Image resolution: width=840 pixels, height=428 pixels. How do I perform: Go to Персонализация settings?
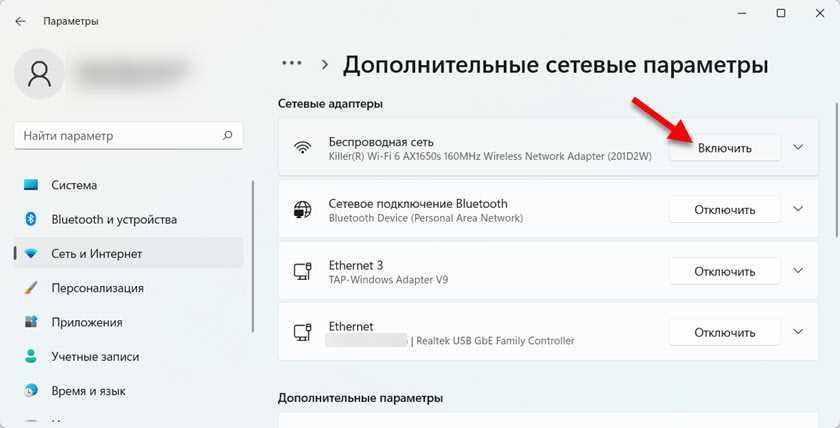tap(97, 288)
